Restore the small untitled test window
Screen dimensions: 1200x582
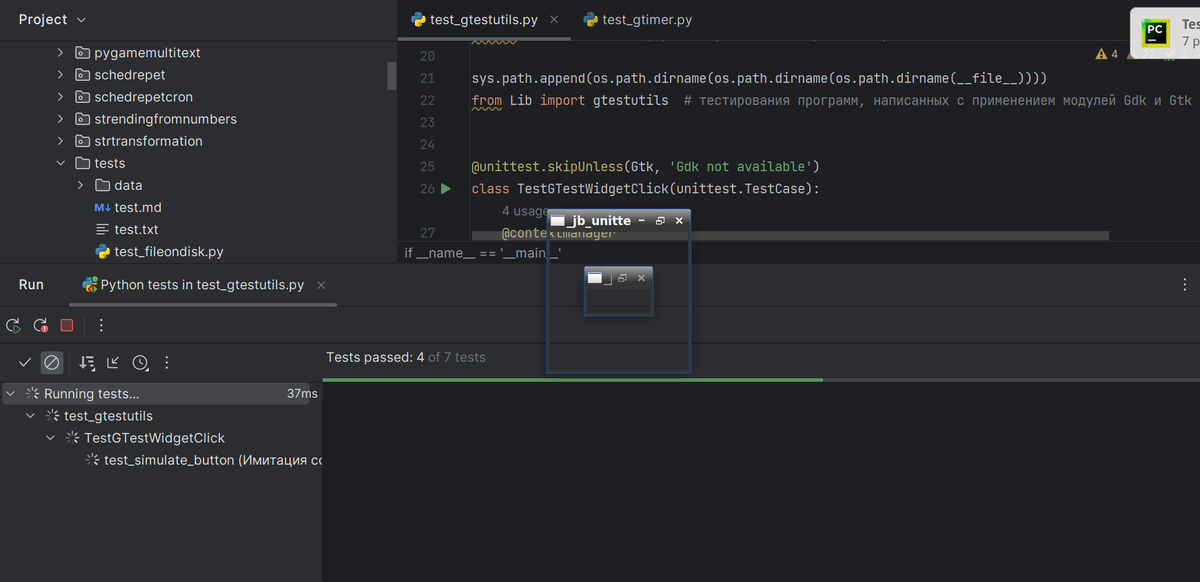pos(623,277)
